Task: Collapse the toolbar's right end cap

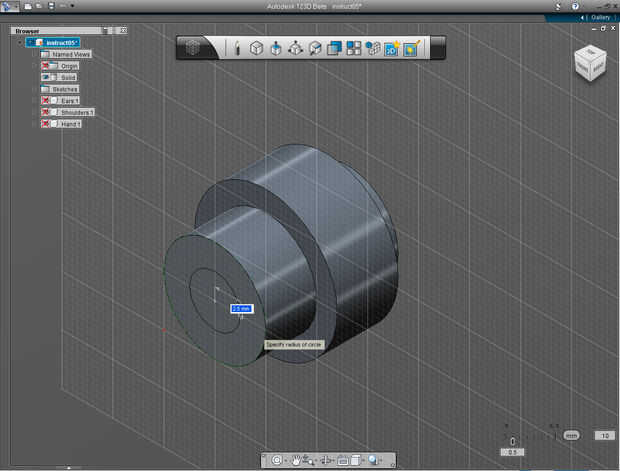Action: 438,48
